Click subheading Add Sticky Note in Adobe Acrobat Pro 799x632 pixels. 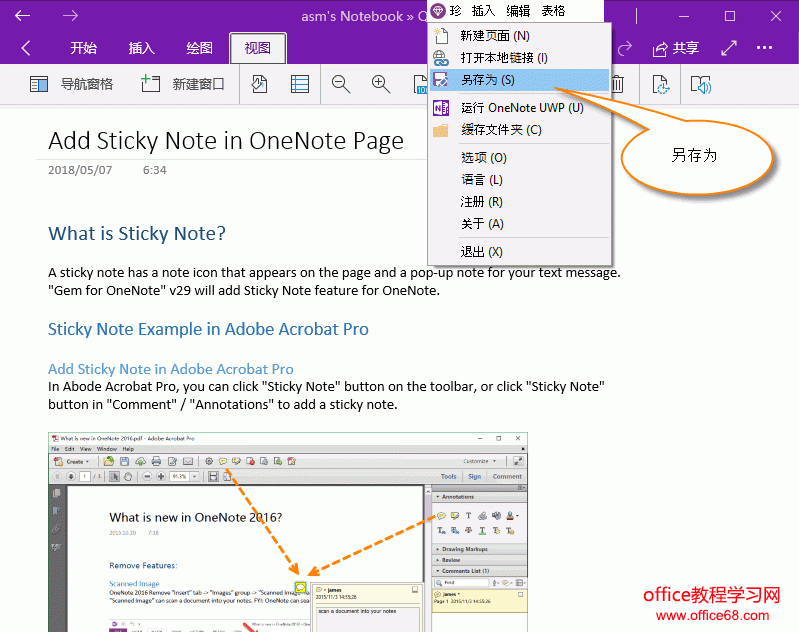[x=171, y=369]
